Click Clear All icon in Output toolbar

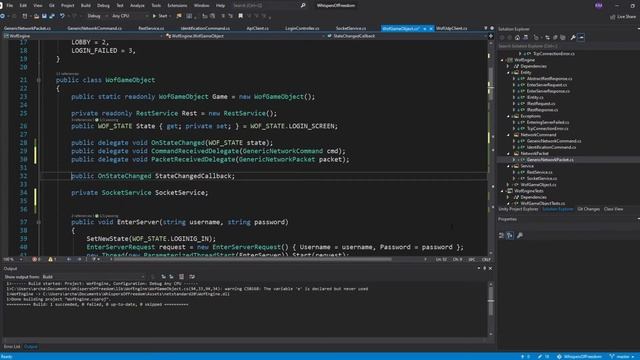click(181, 277)
